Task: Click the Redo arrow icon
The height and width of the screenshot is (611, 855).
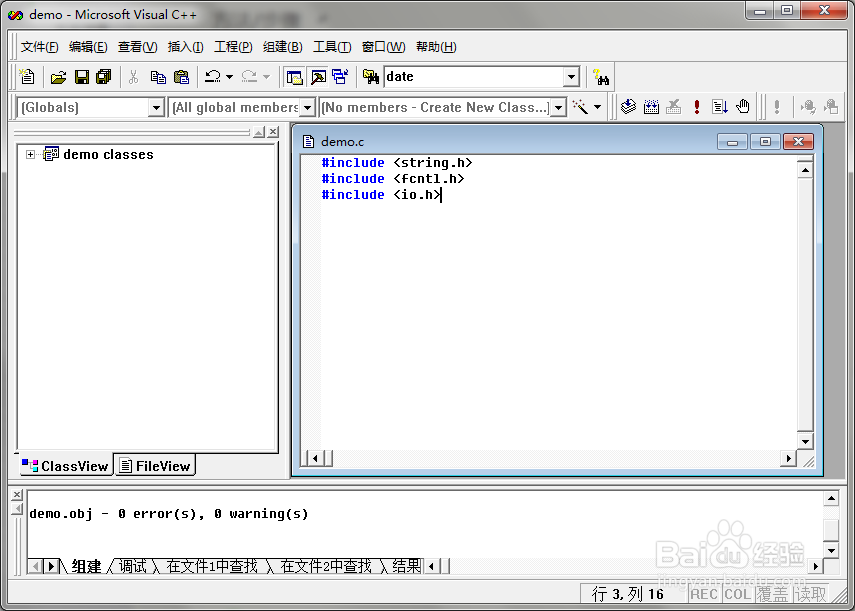Action: coord(249,77)
